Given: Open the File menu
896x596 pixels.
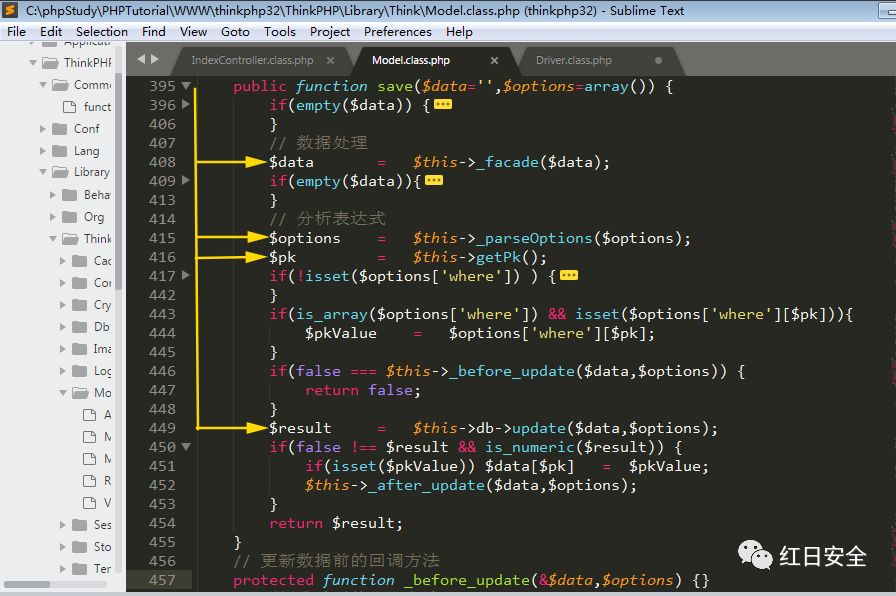Looking at the screenshot, I should [16, 31].
